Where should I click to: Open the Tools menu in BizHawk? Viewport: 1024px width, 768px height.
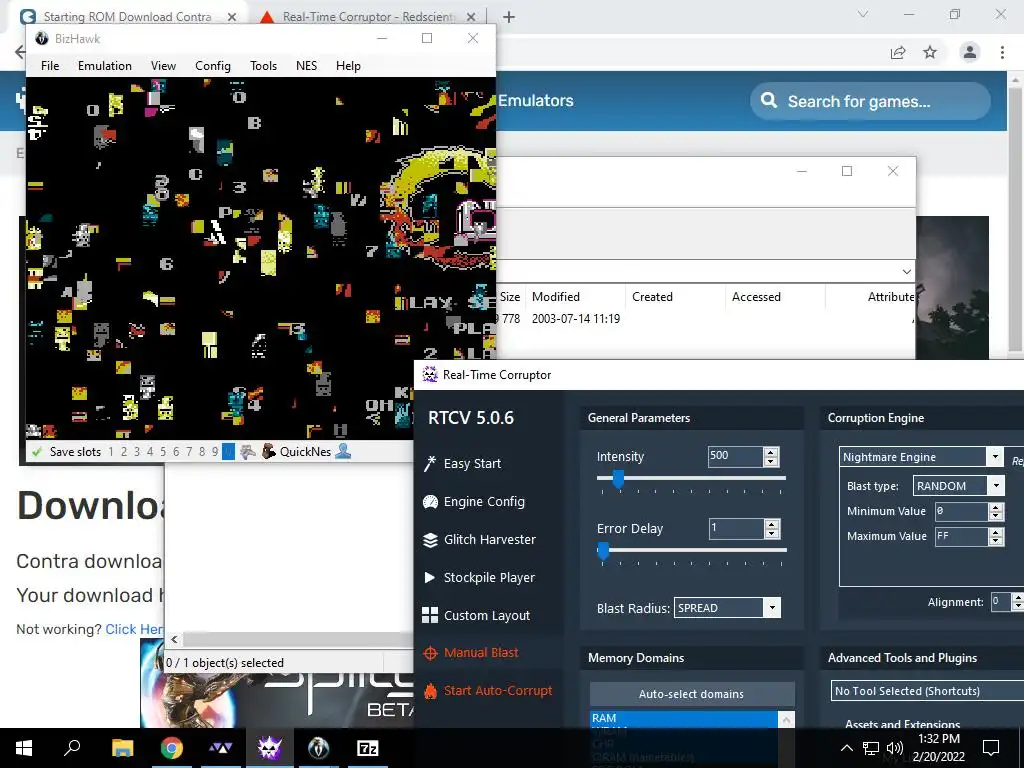pos(263,65)
